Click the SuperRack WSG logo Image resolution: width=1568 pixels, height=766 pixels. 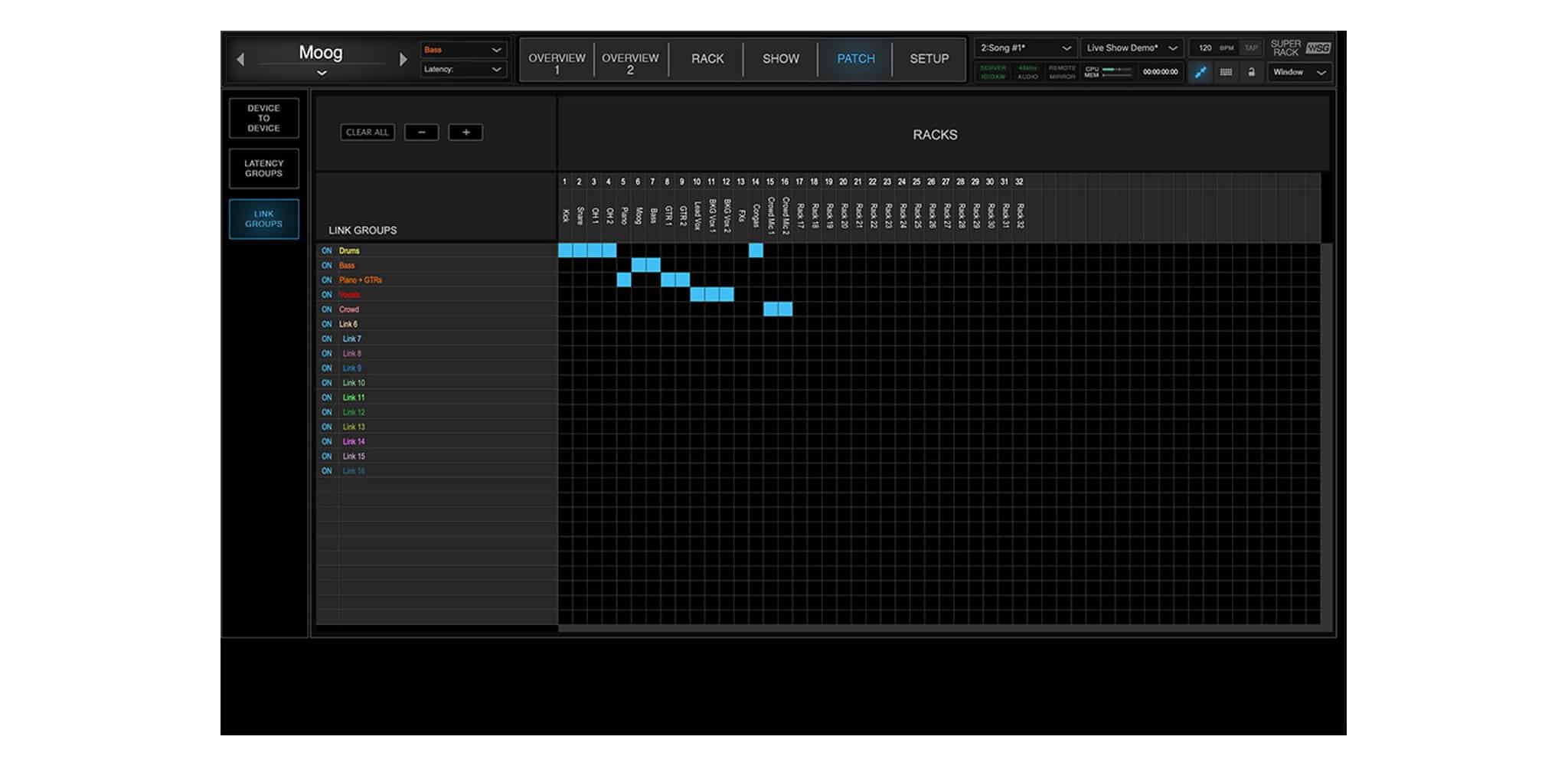pos(1300,48)
